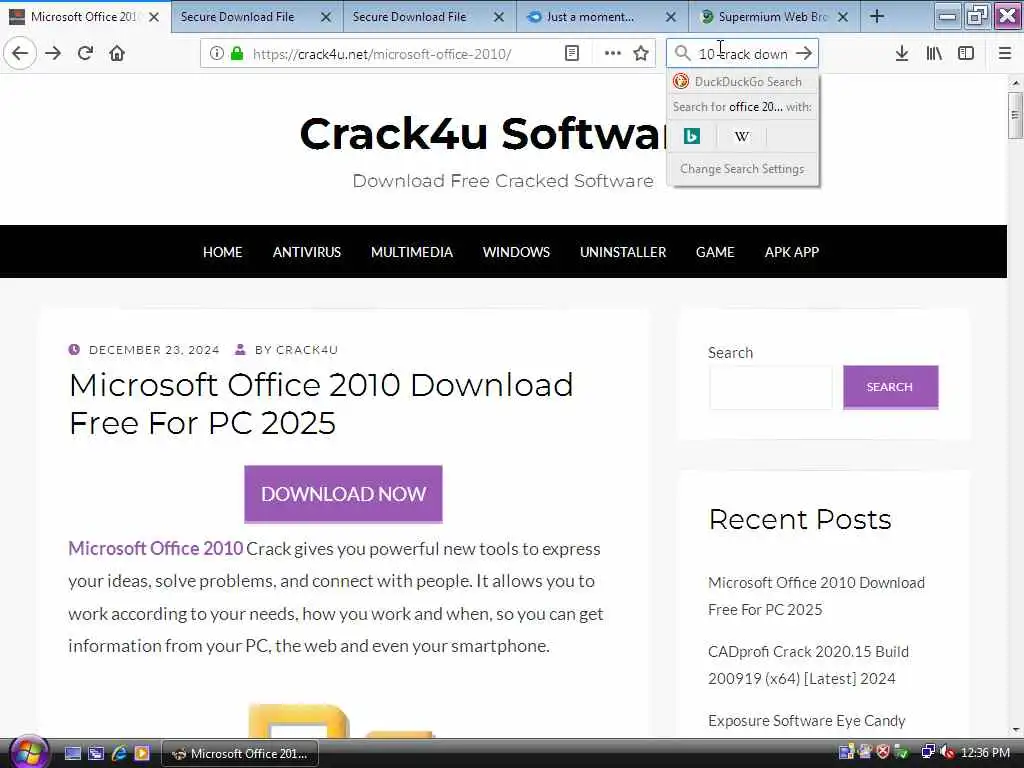Click the Microsoft Office taskbar button
The width and height of the screenshot is (1024, 768).
[x=240, y=753]
